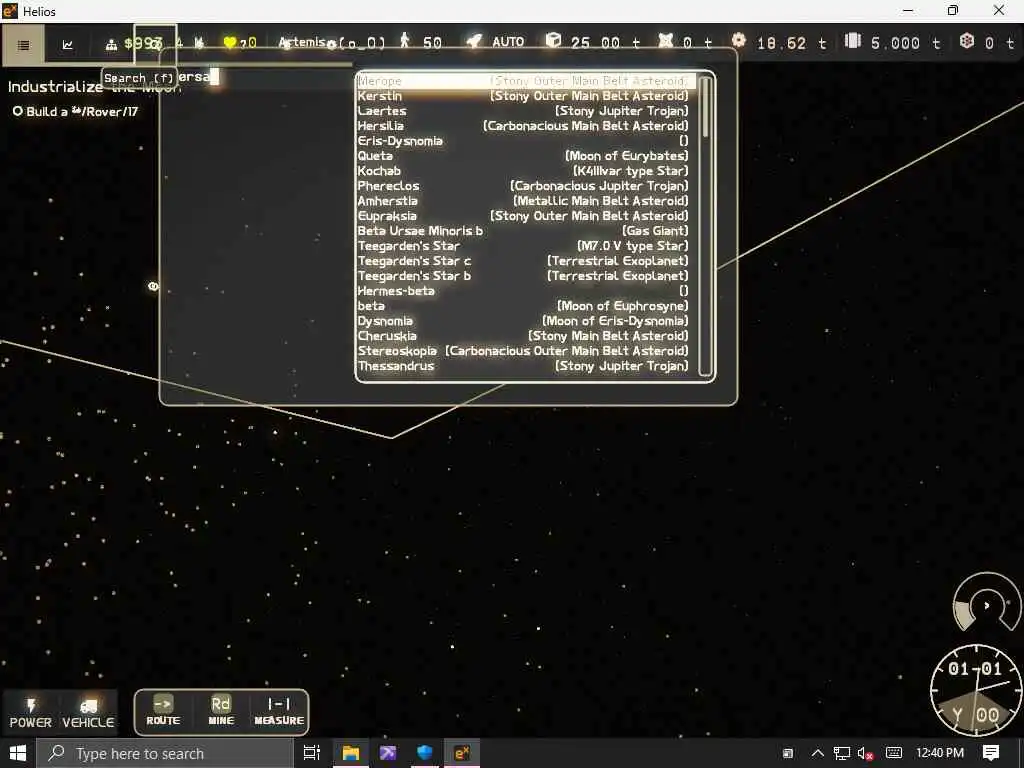The height and width of the screenshot is (768, 1024).
Task: Click the crossed resource icon showing 0 t
Action: click(665, 41)
